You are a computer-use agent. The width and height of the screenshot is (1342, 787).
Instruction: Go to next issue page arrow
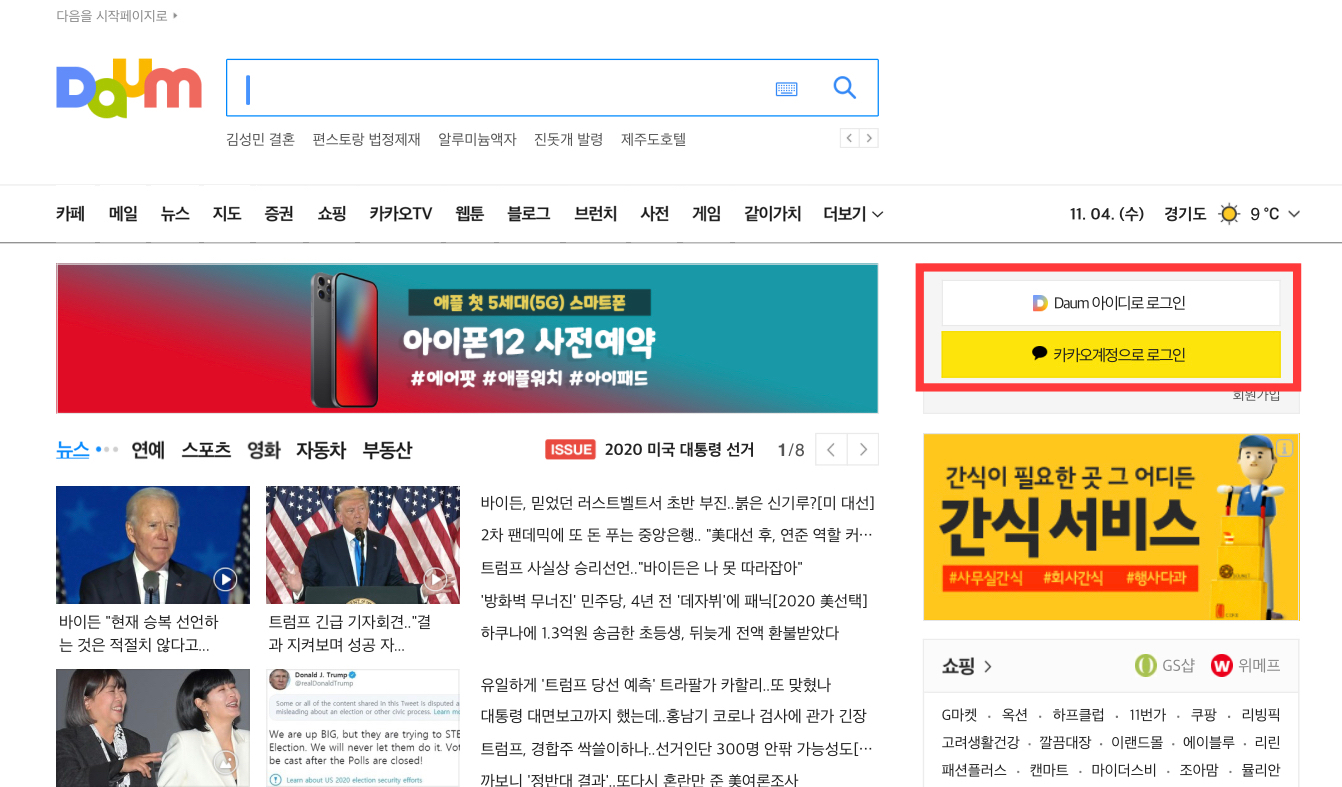[863, 450]
